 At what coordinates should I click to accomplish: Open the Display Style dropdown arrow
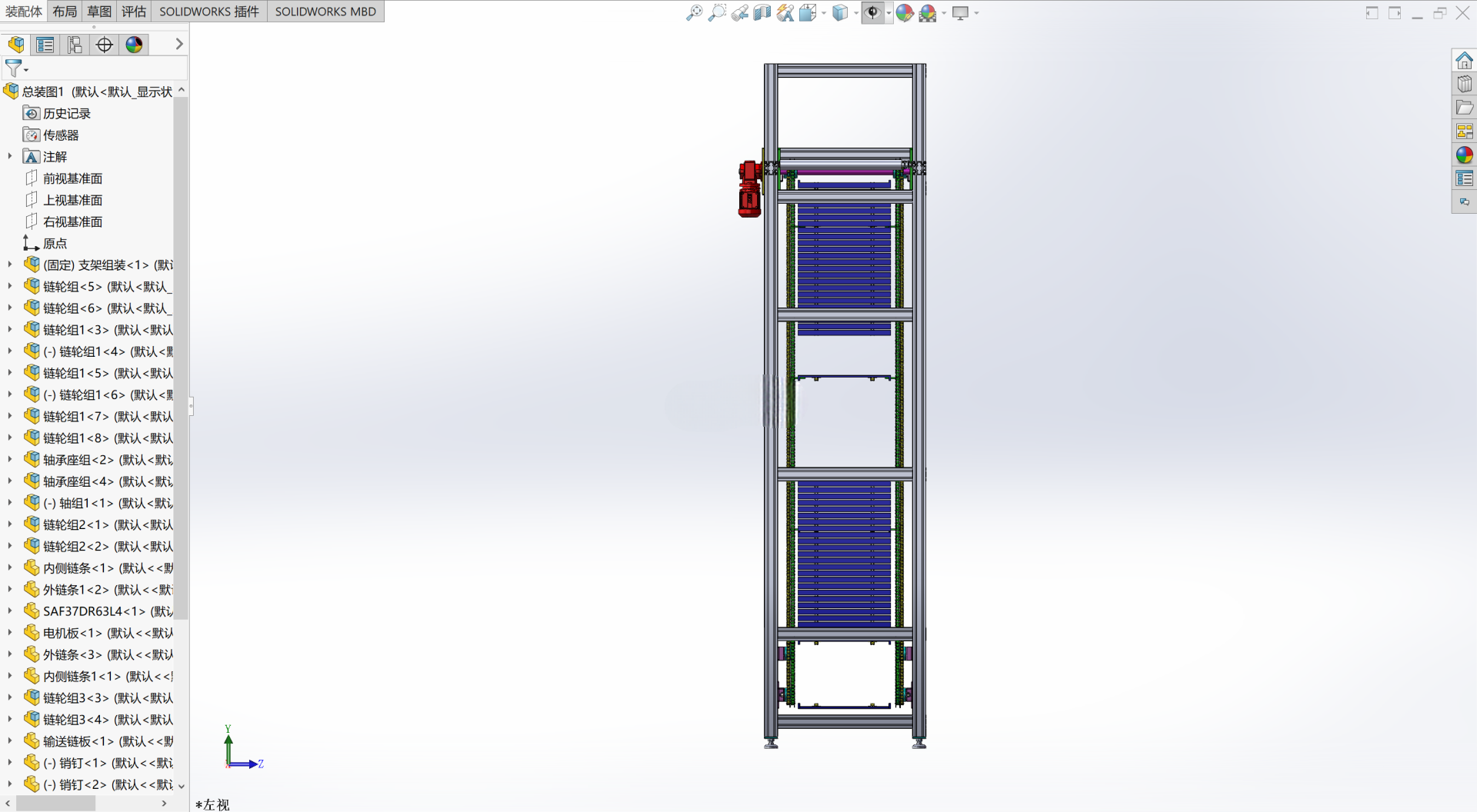click(856, 13)
